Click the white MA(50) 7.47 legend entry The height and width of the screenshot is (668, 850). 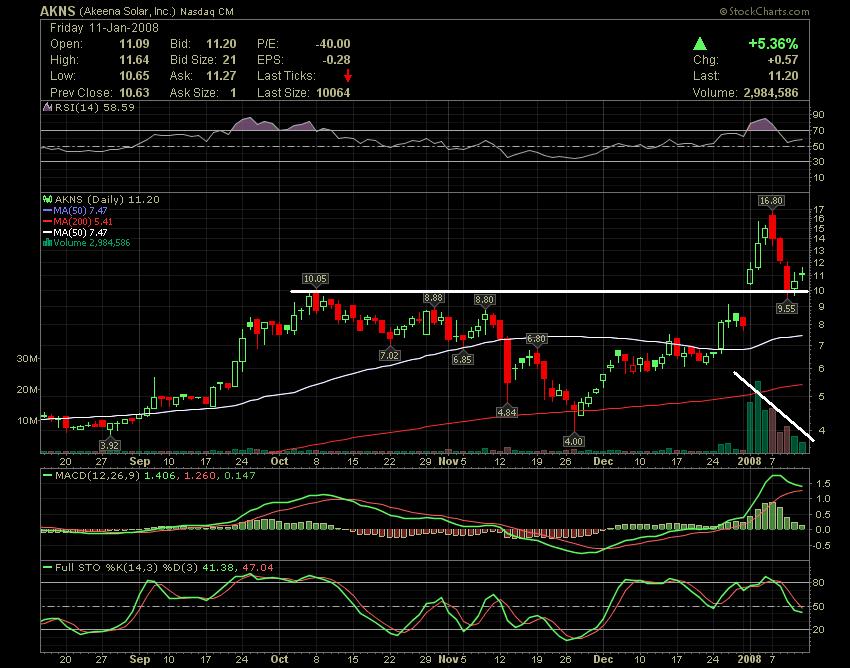click(75, 232)
